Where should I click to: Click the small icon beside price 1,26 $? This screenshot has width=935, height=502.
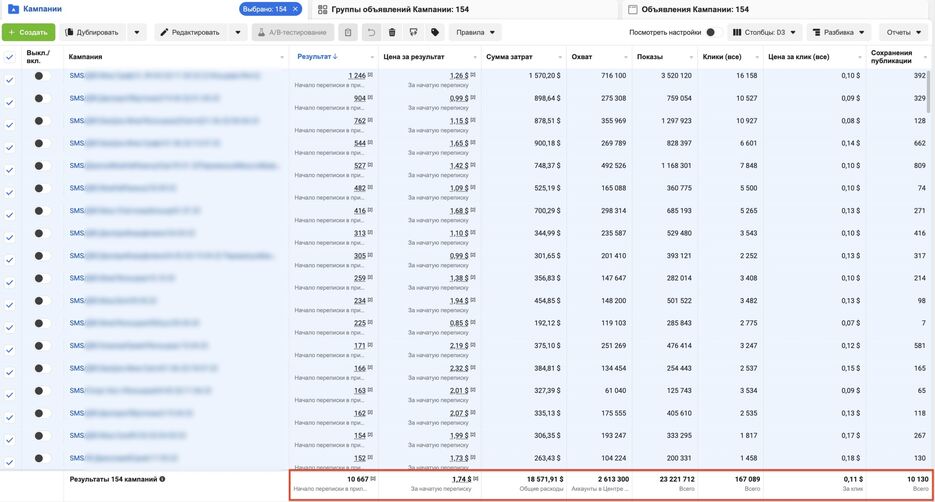pos(473,75)
